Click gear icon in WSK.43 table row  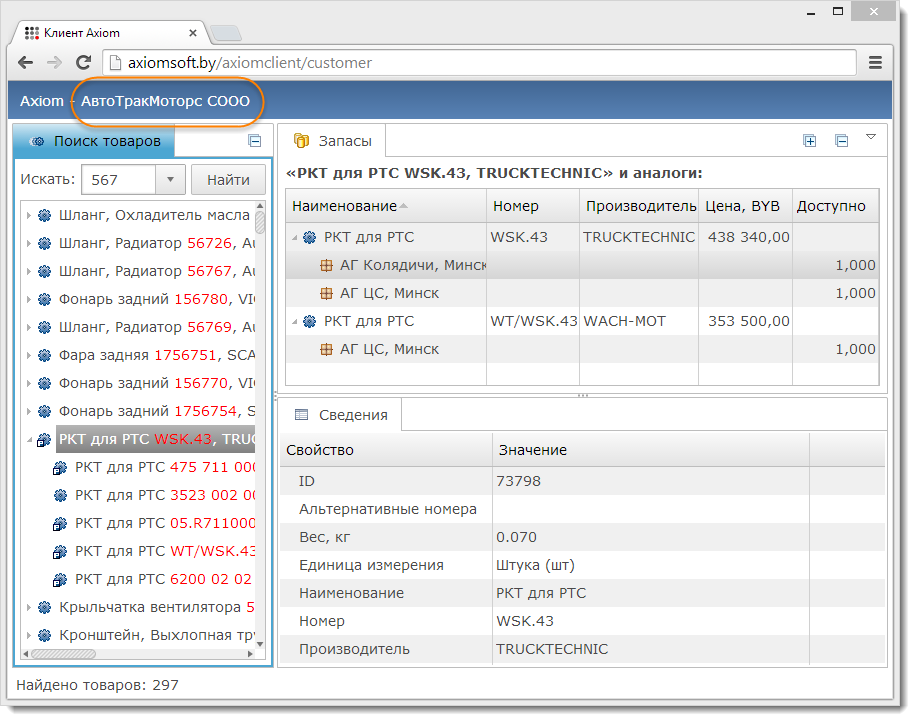tap(310, 237)
